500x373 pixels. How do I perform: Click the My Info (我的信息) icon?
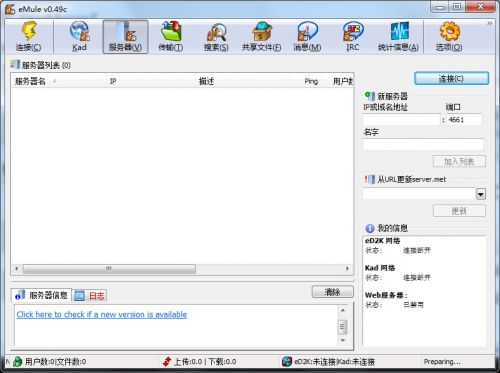point(370,228)
